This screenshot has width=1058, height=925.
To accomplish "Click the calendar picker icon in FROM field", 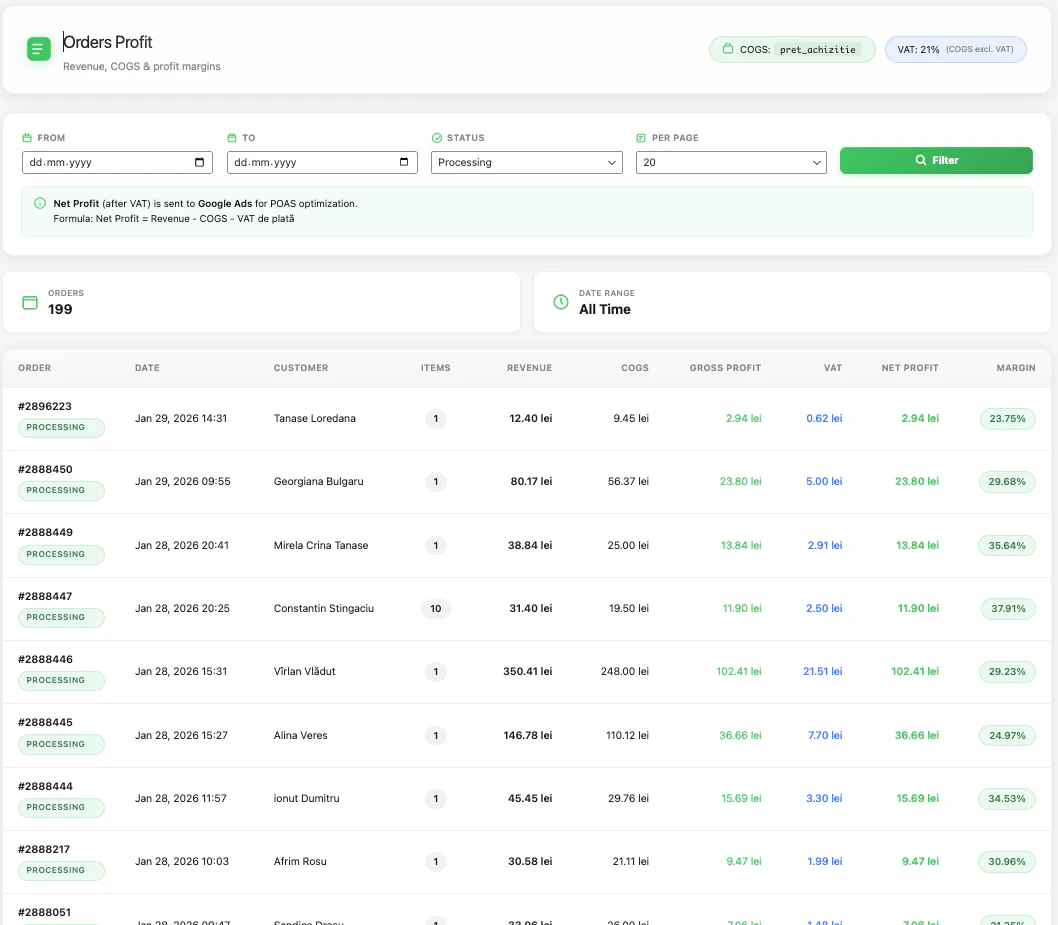I will pyautogui.click(x=199, y=162).
